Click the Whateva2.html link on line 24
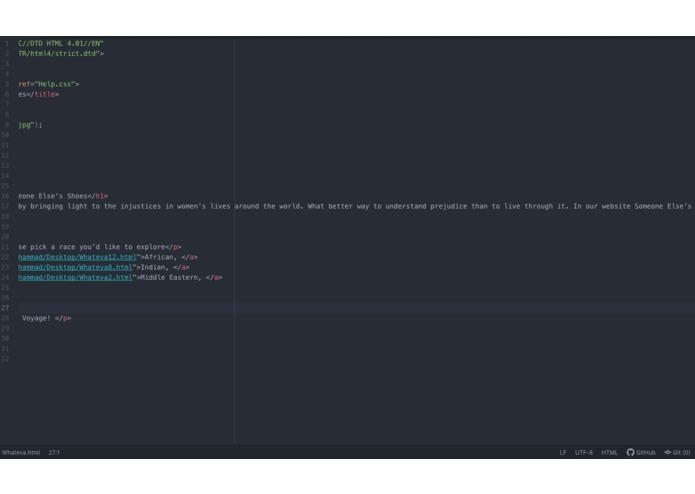 click(75, 277)
